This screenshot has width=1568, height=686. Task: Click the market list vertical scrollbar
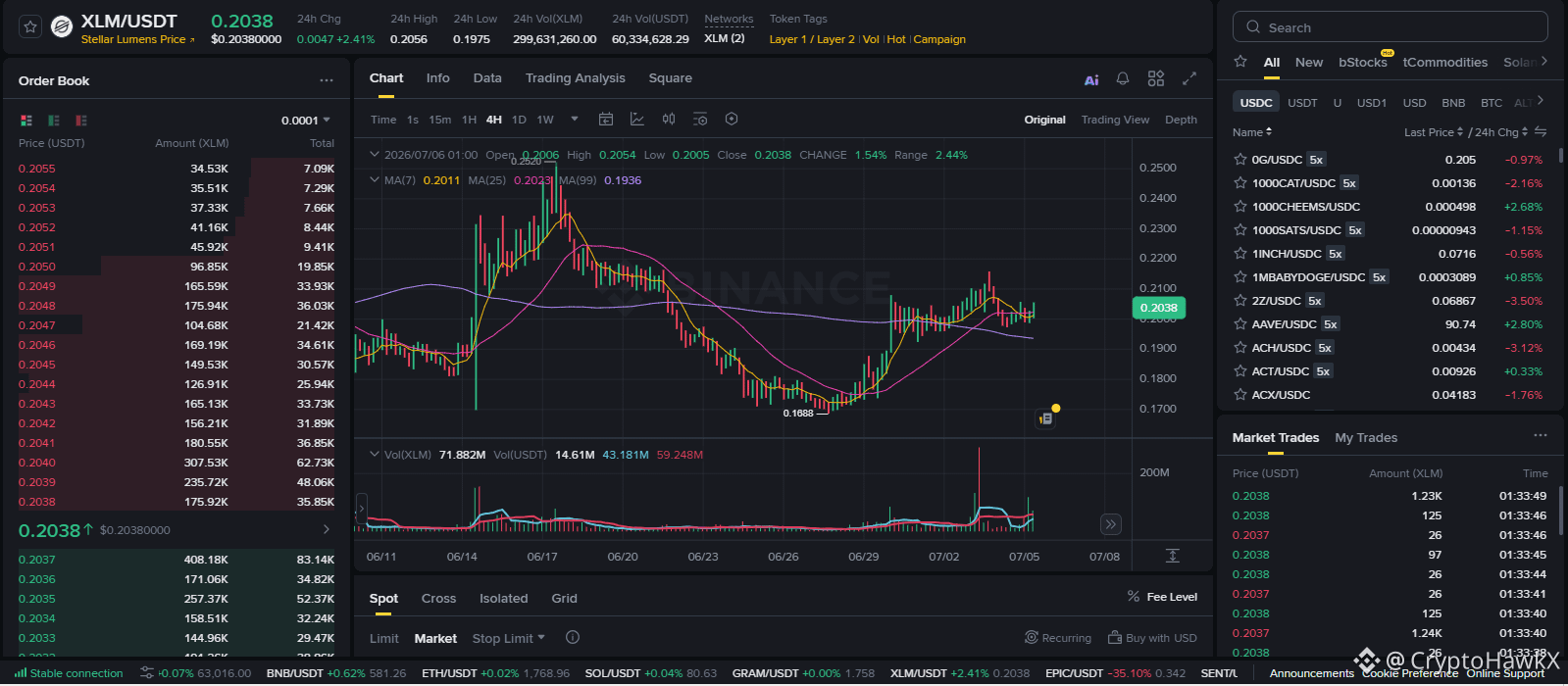1560,156
